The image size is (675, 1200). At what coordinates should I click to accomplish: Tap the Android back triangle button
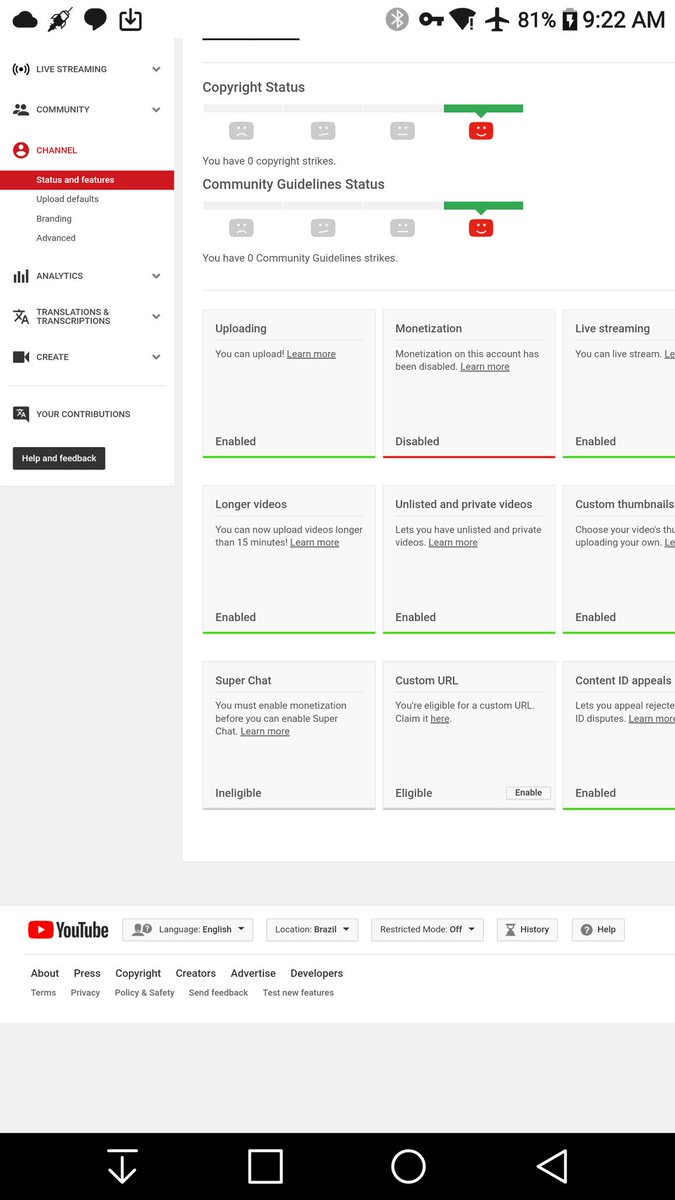(x=552, y=1166)
